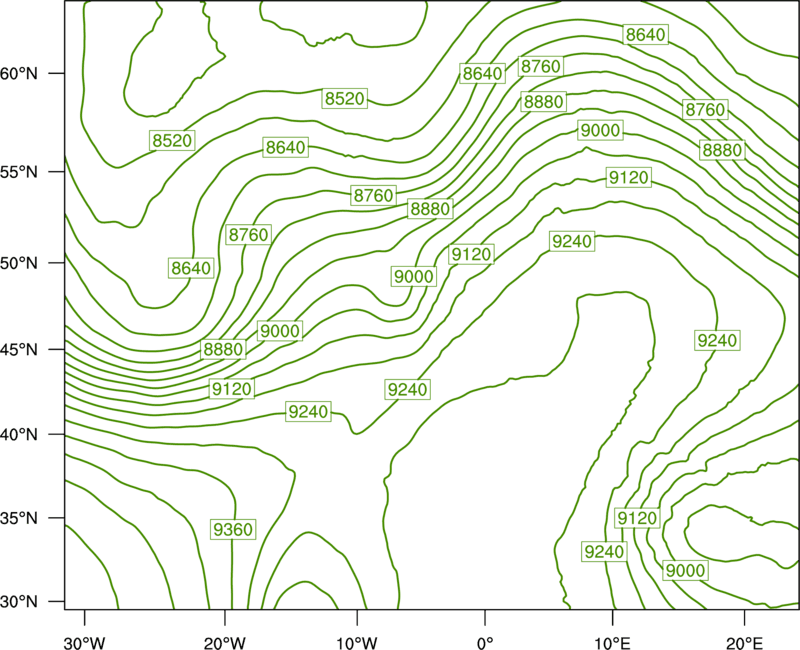Click the leftmost 8520 contour label
The width and height of the screenshot is (800, 650).
[x=172, y=140]
